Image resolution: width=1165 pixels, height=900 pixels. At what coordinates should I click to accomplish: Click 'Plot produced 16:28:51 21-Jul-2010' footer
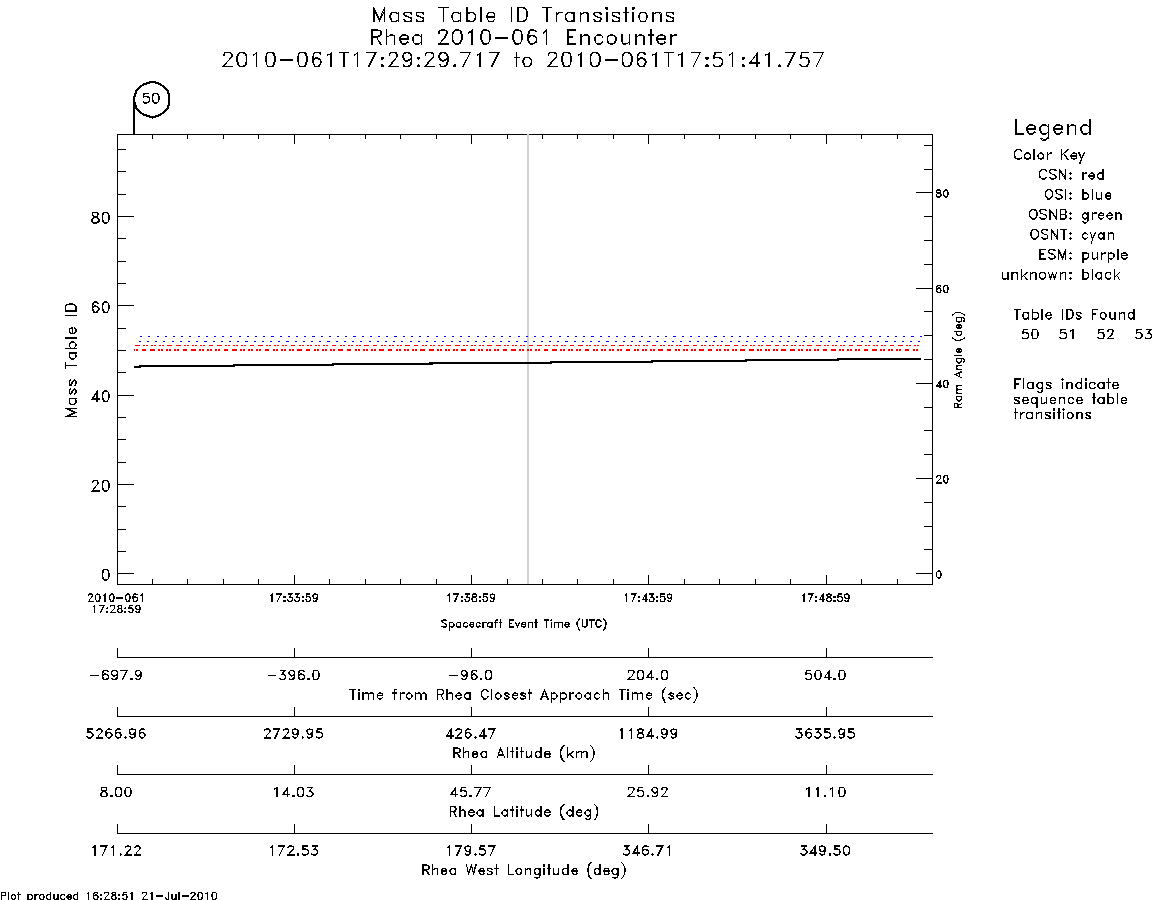(x=109, y=895)
